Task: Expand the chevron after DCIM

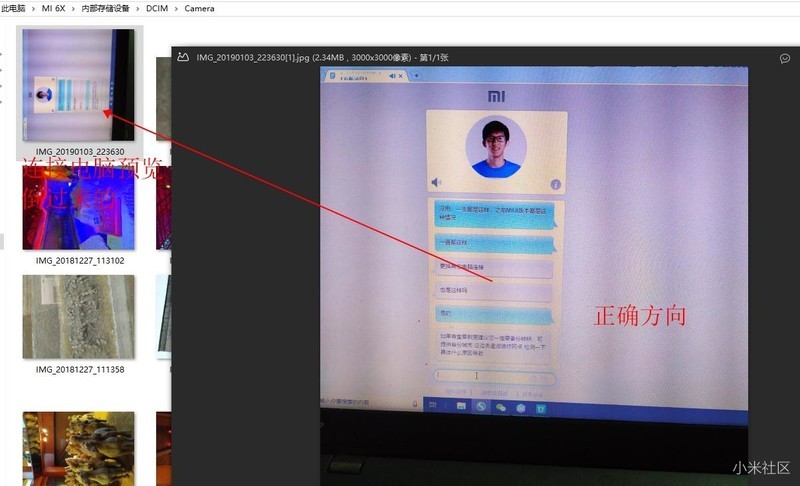Action: pyautogui.click(x=176, y=9)
